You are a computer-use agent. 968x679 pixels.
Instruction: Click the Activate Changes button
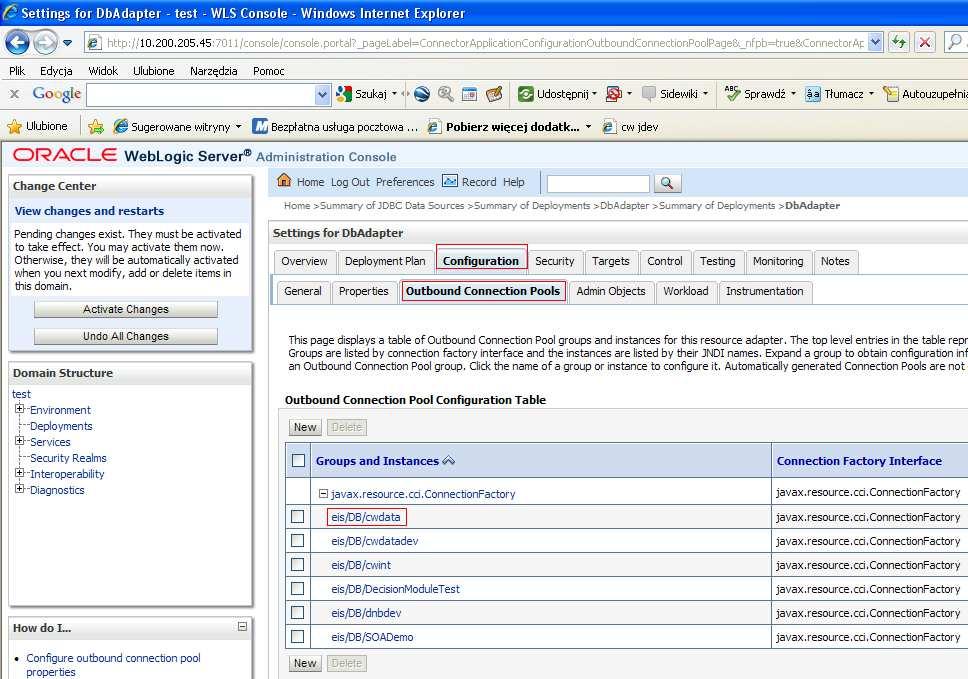coord(126,309)
